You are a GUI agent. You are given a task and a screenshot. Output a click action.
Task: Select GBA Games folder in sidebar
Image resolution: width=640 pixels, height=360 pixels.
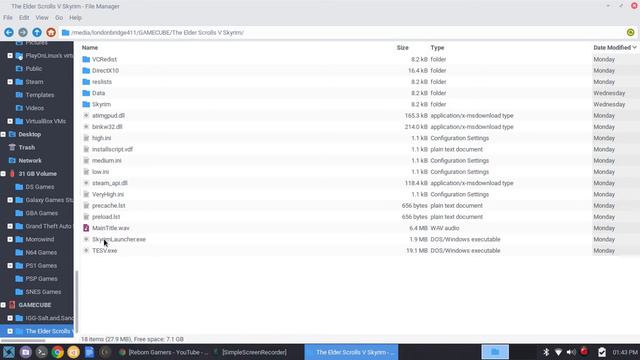41,213
